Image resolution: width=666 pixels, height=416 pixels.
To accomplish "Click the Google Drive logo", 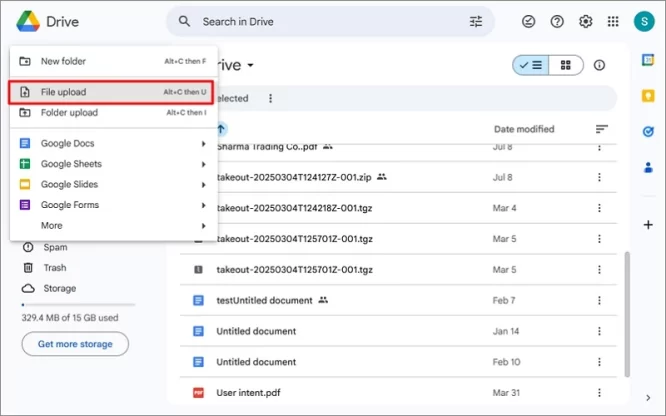I will point(28,21).
